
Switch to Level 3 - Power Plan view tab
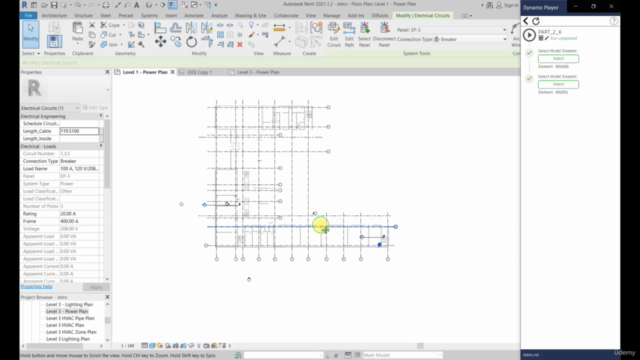258,72
